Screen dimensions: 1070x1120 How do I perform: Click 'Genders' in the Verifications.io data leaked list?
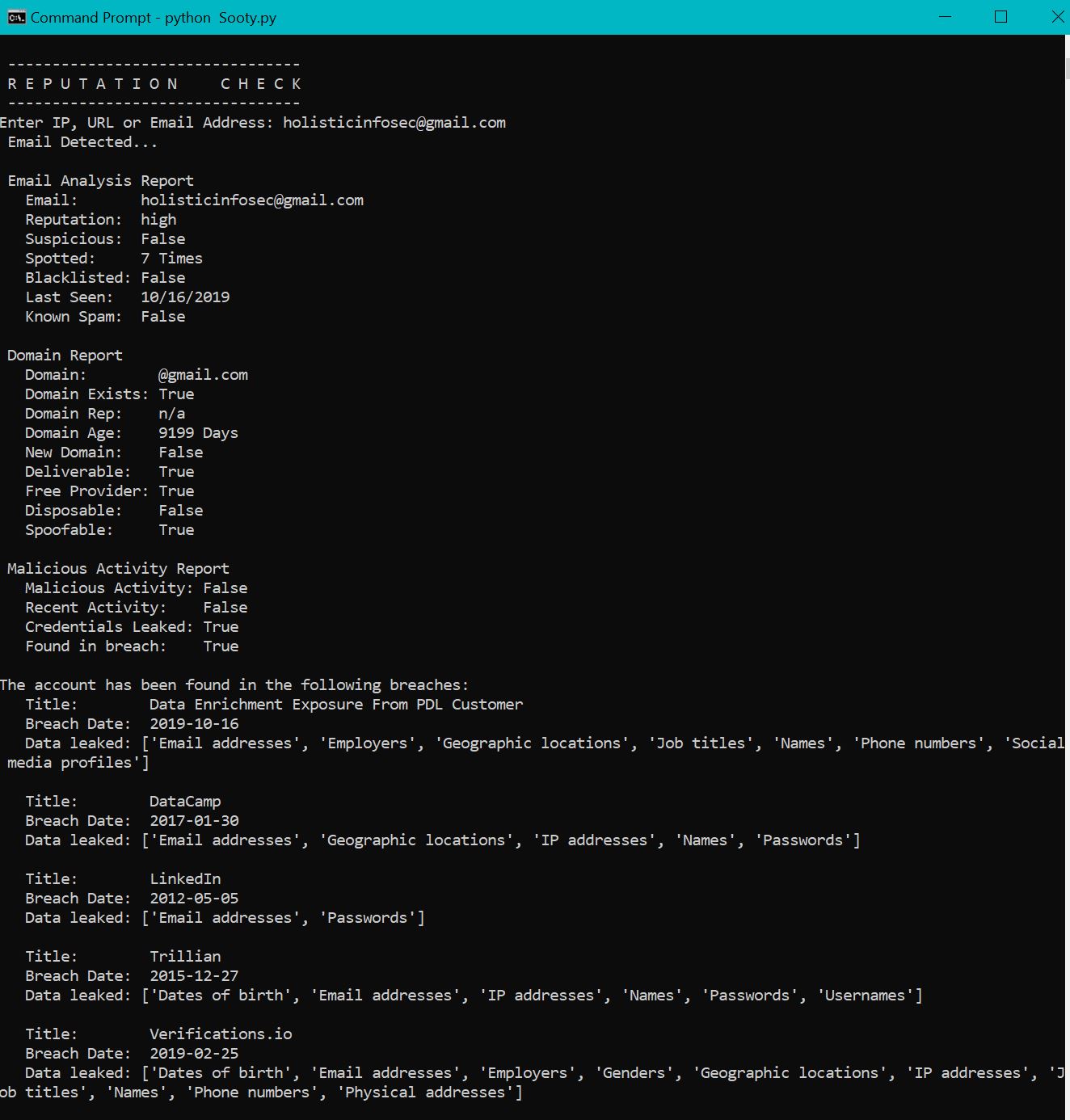tap(634, 1073)
